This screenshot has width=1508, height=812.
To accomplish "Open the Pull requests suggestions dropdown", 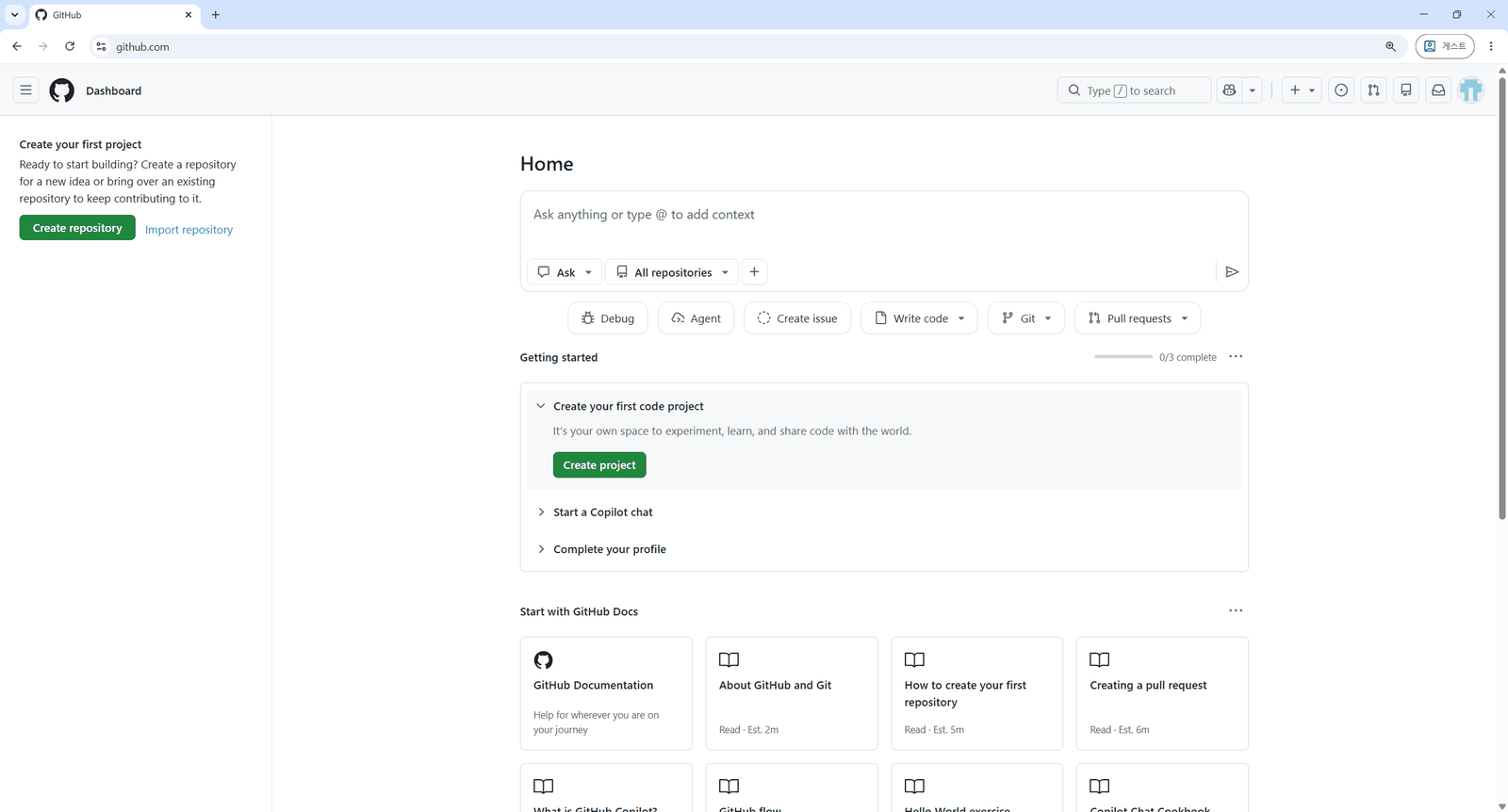I will click(1138, 318).
